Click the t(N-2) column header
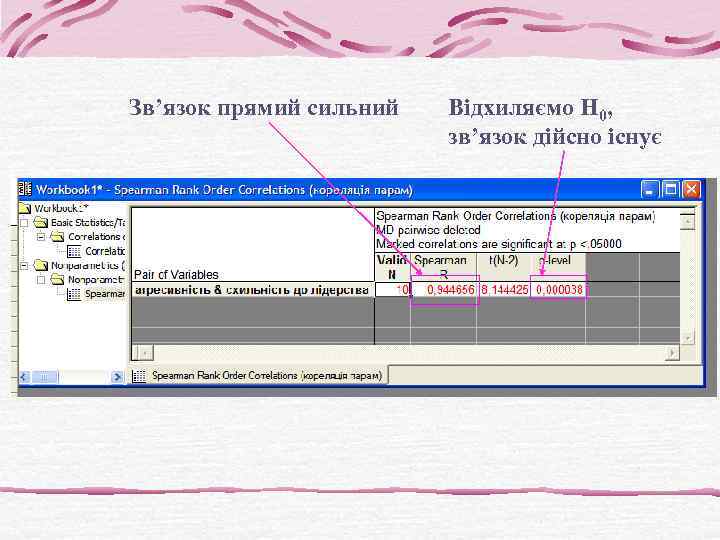Viewport: 720px width, 540px height. click(x=504, y=267)
